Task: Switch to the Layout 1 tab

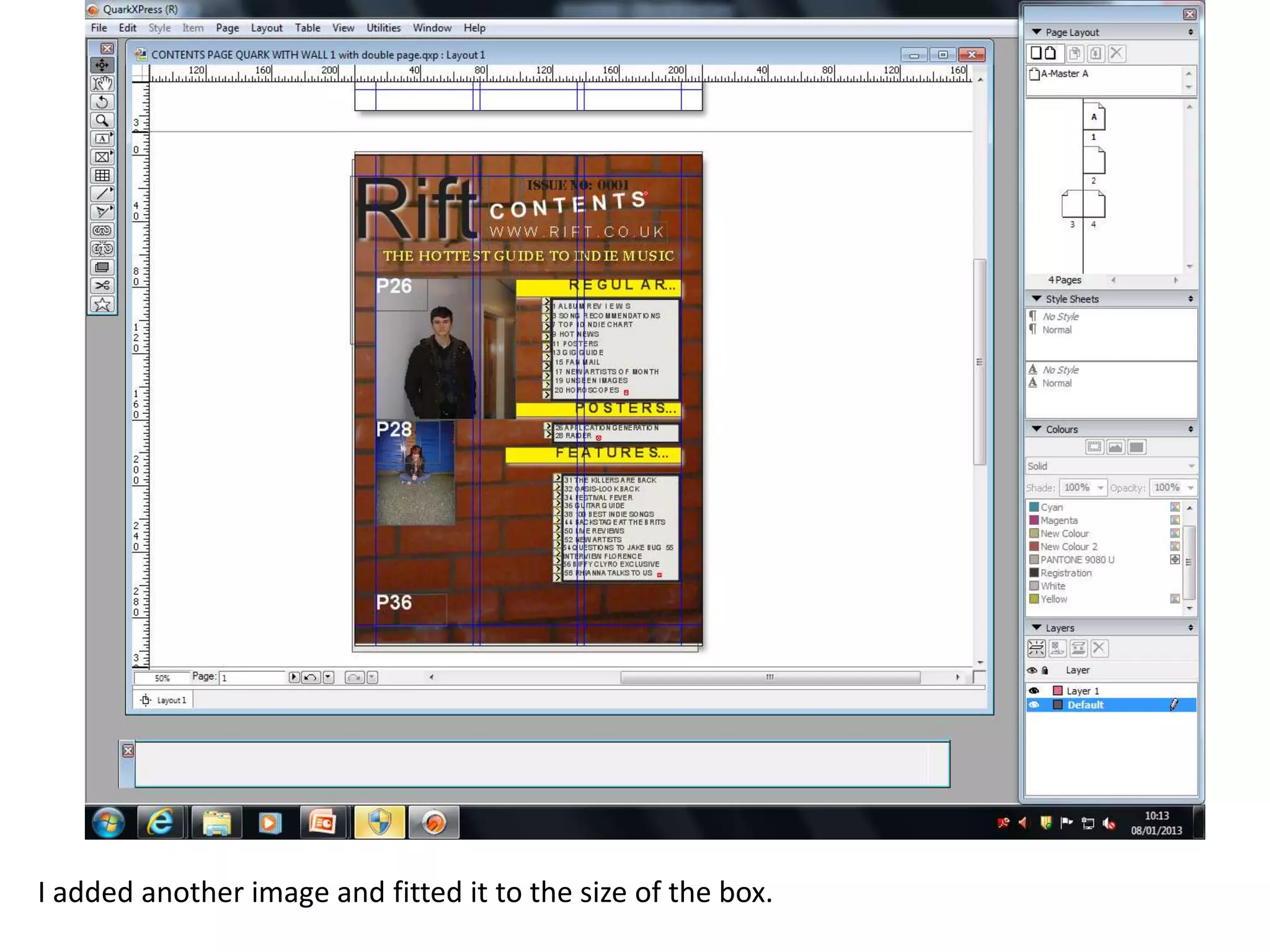Action: [x=164, y=700]
